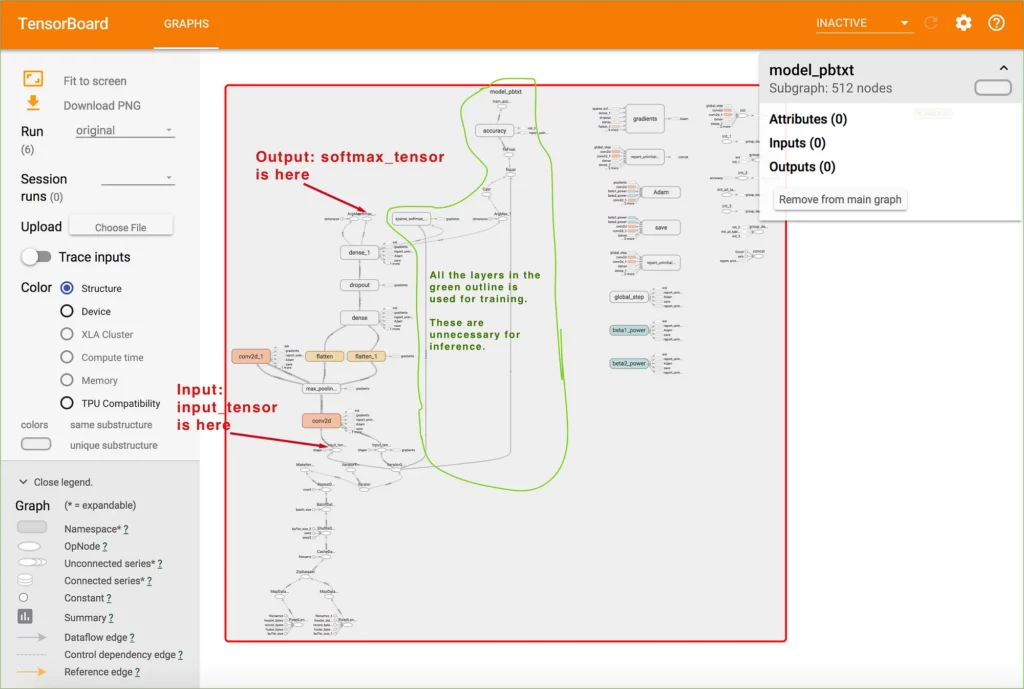Select the Memory color option
The width and height of the screenshot is (1024, 689).
click(67, 380)
